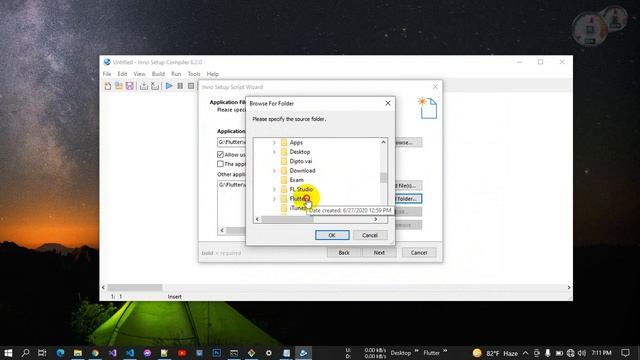
Task: Click folder tree scroll up arrow
Action: [383, 142]
